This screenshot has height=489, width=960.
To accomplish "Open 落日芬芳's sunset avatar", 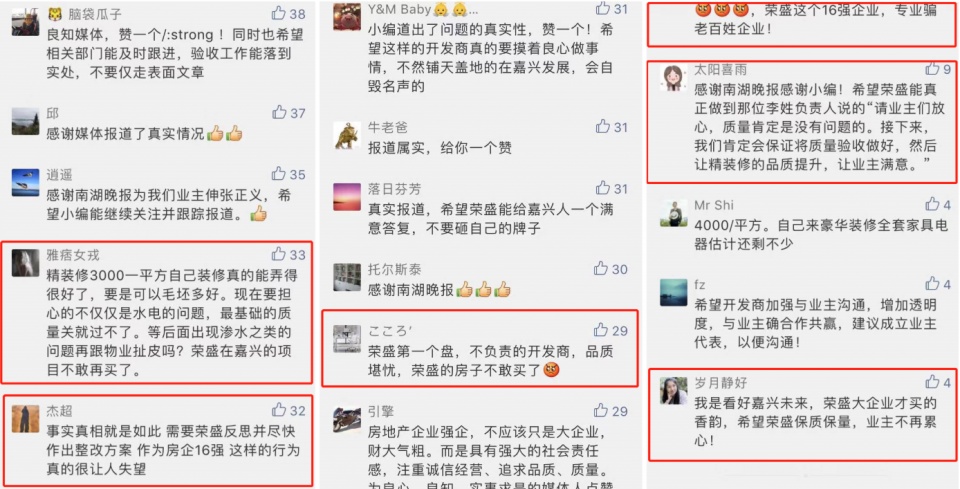I will click(347, 196).
